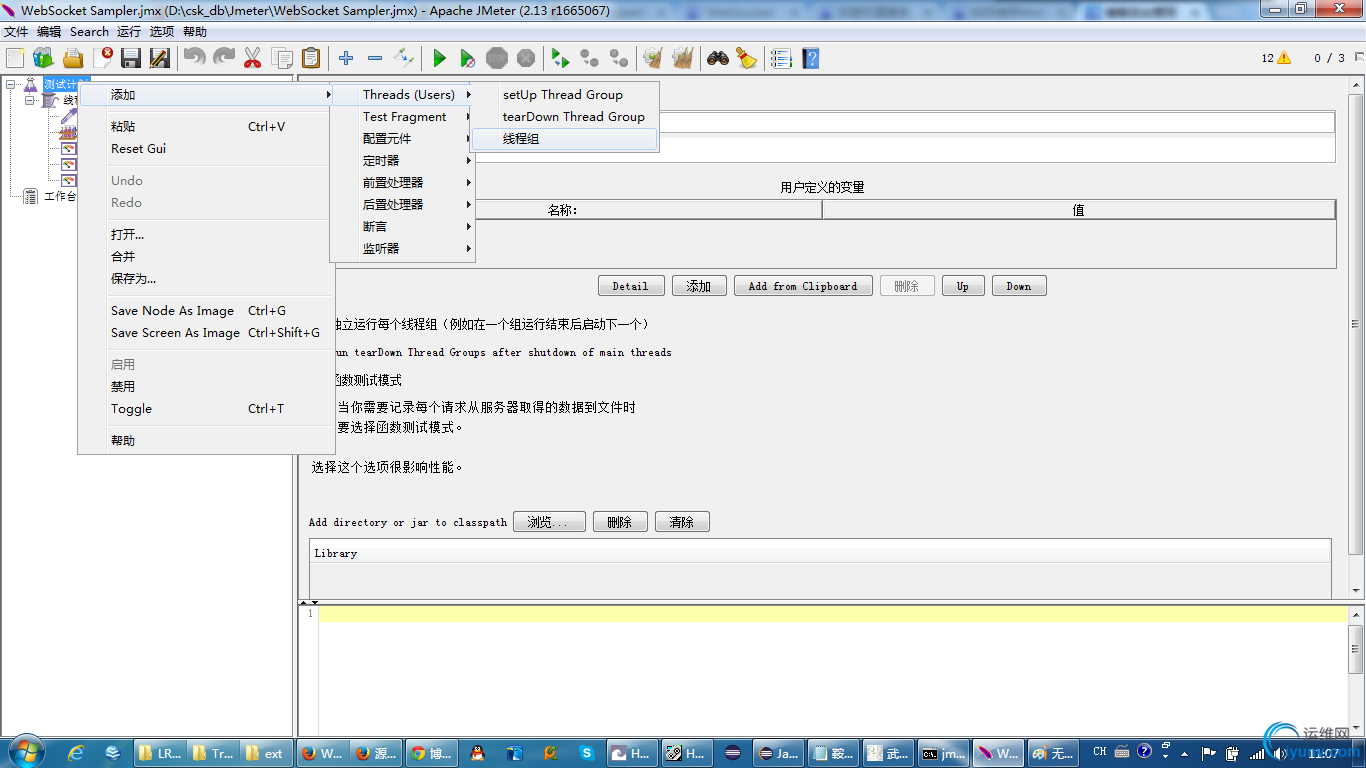This screenshot has height=768, width=1366.
Task: Click the blue Help book toolbar icon
Action: click(x=810, y=58)
